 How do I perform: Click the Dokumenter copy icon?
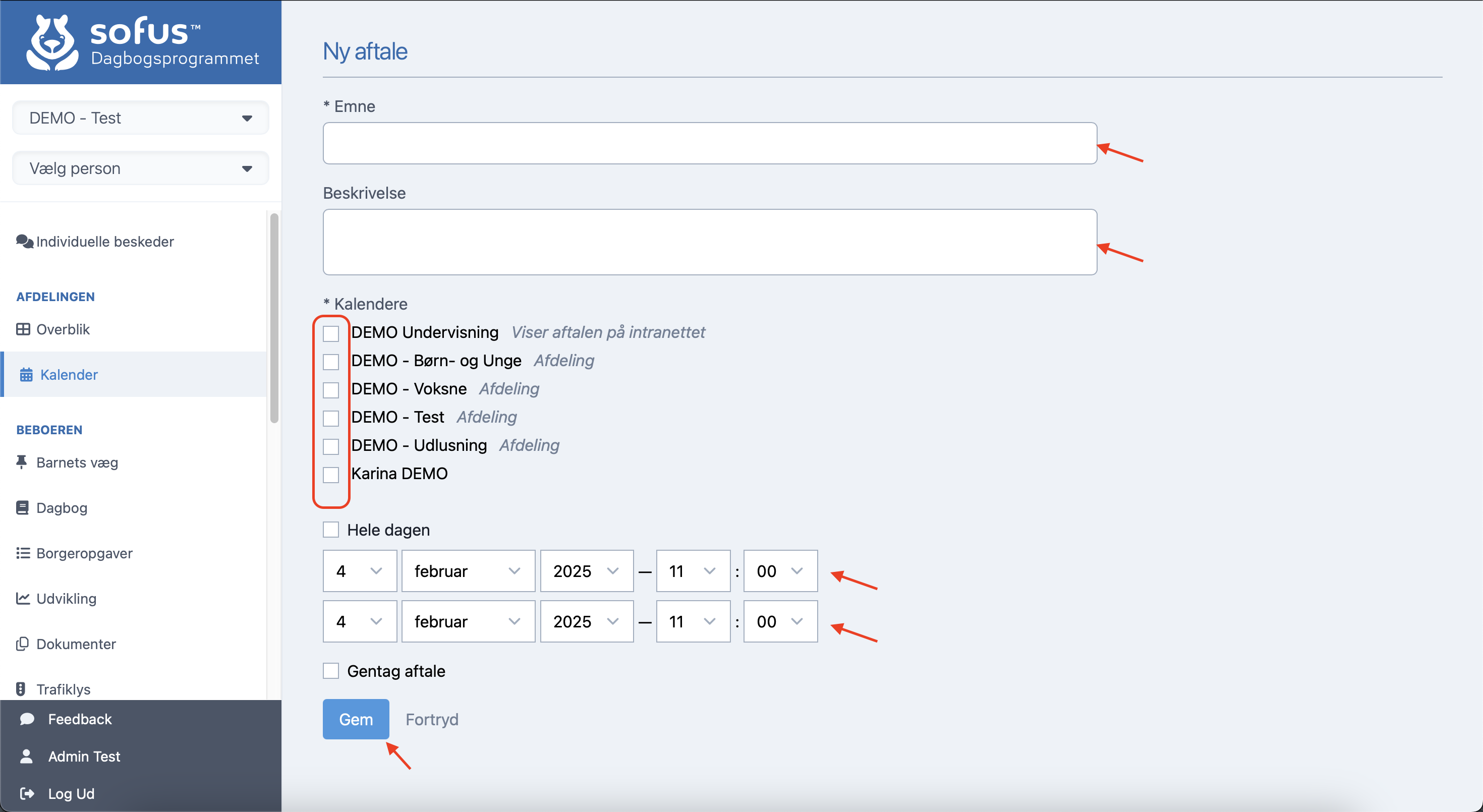click(23, 644)
